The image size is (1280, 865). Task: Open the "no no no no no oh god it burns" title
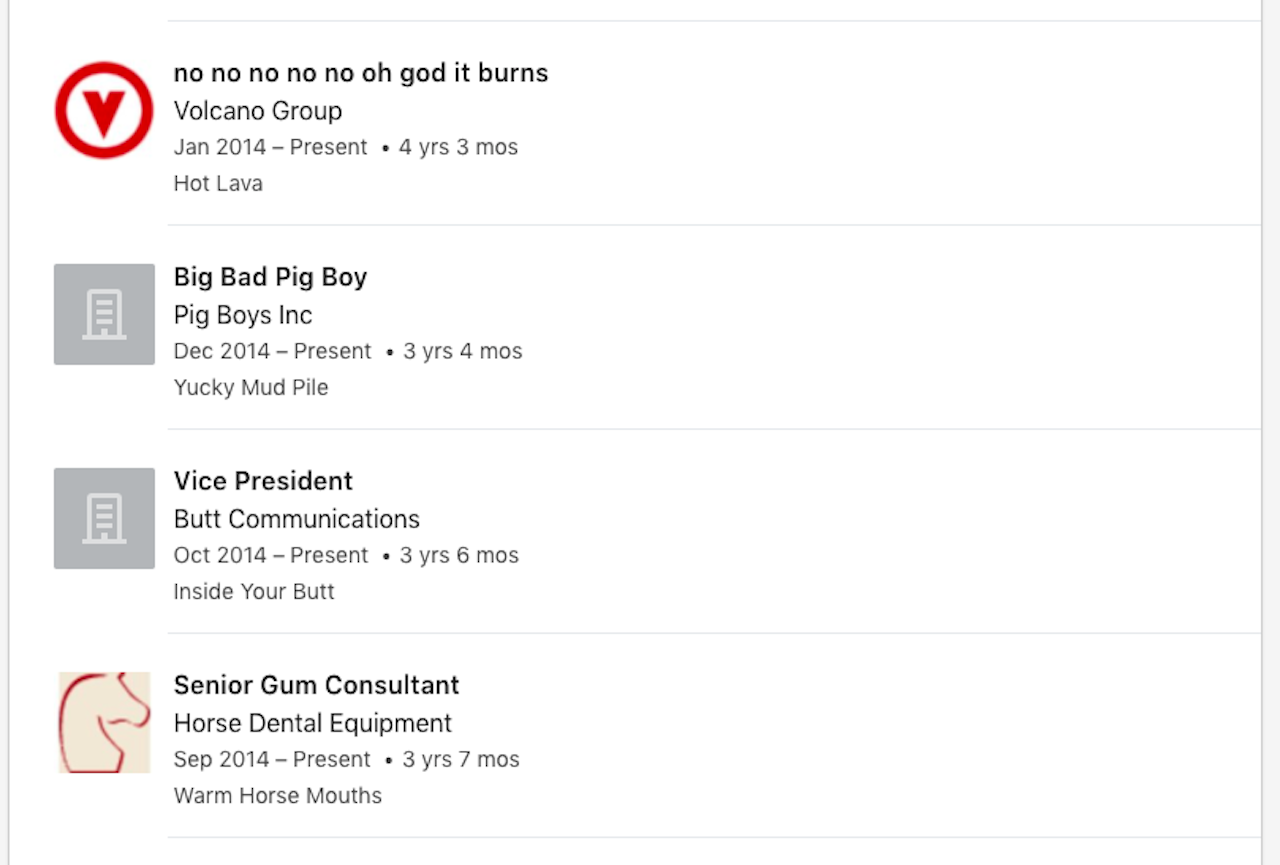360,73
